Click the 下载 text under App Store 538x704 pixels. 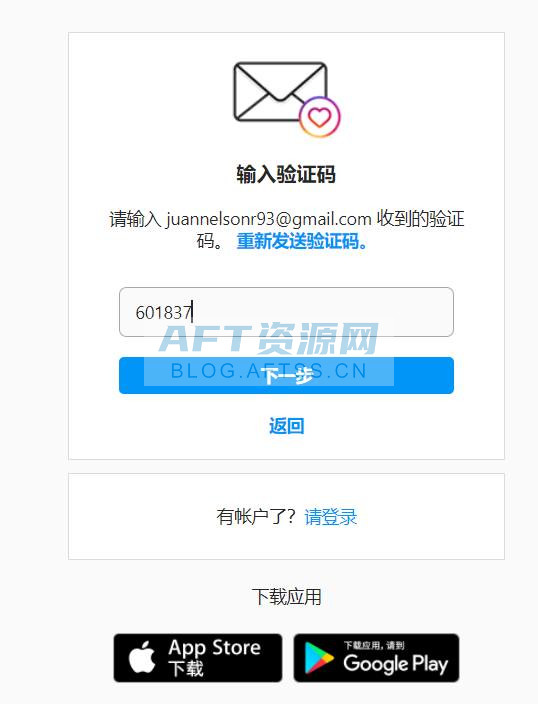tap(186, 668)
